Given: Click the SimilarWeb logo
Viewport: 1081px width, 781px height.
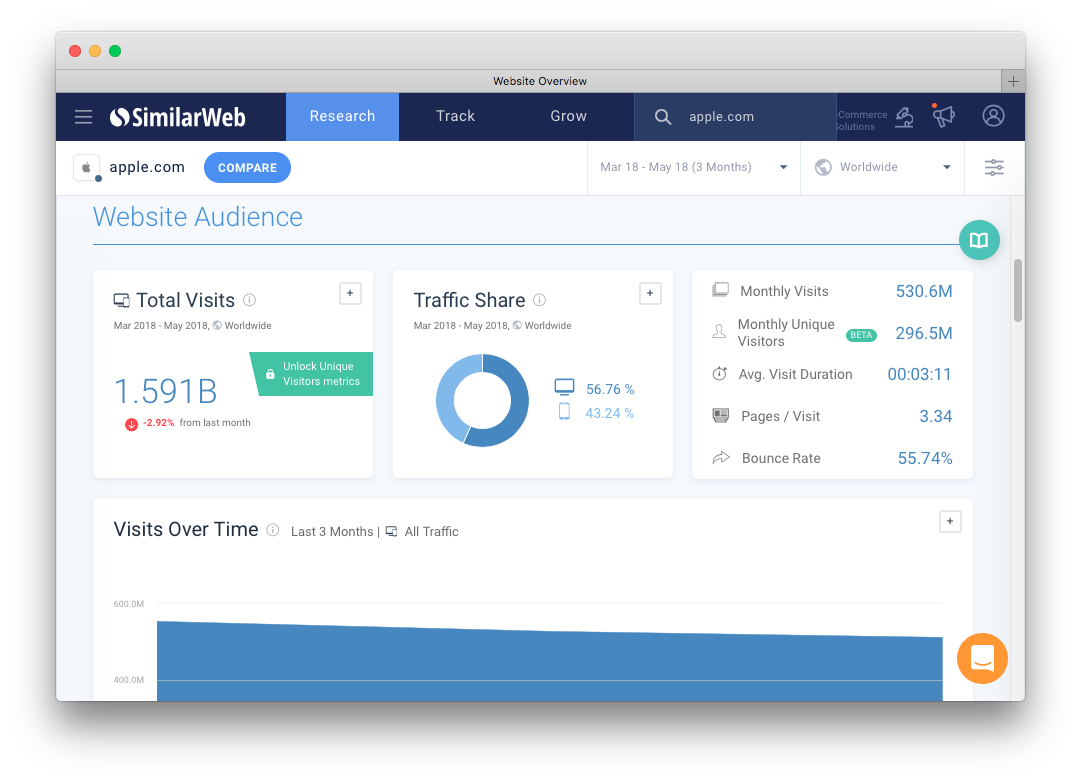Looking at the screenshot, I should [x=178, y=117].
